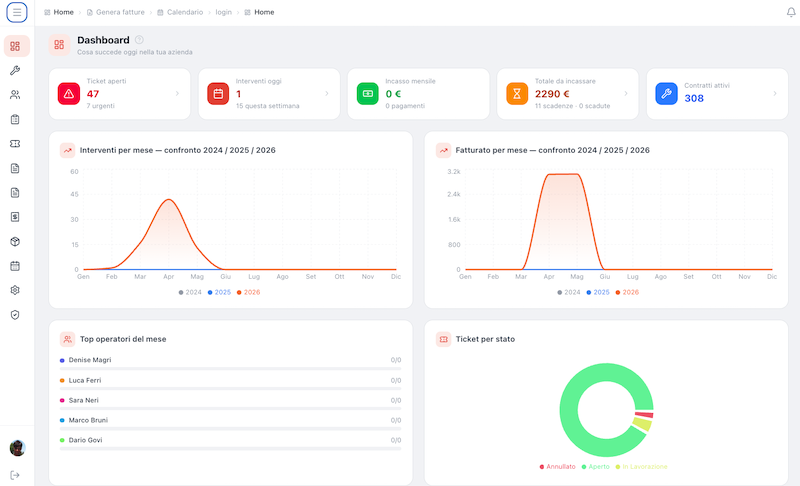Open the shield check icon in sidebar

click(15, 315)
